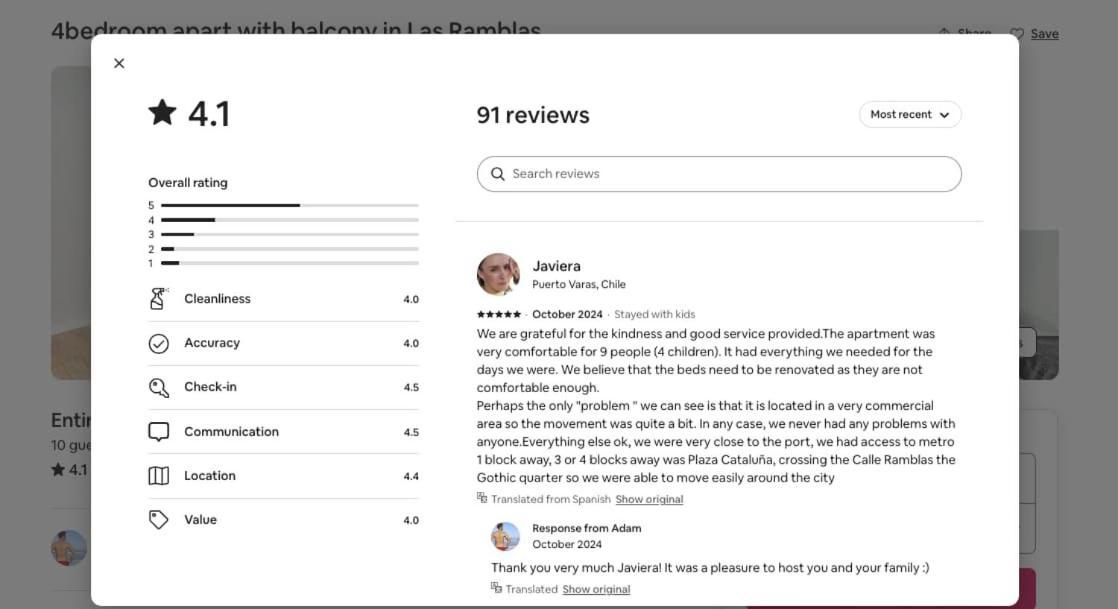Viewport: 1118px width, 609px height.
Task: Focus the Search reviews field
Action: (719, 174)
